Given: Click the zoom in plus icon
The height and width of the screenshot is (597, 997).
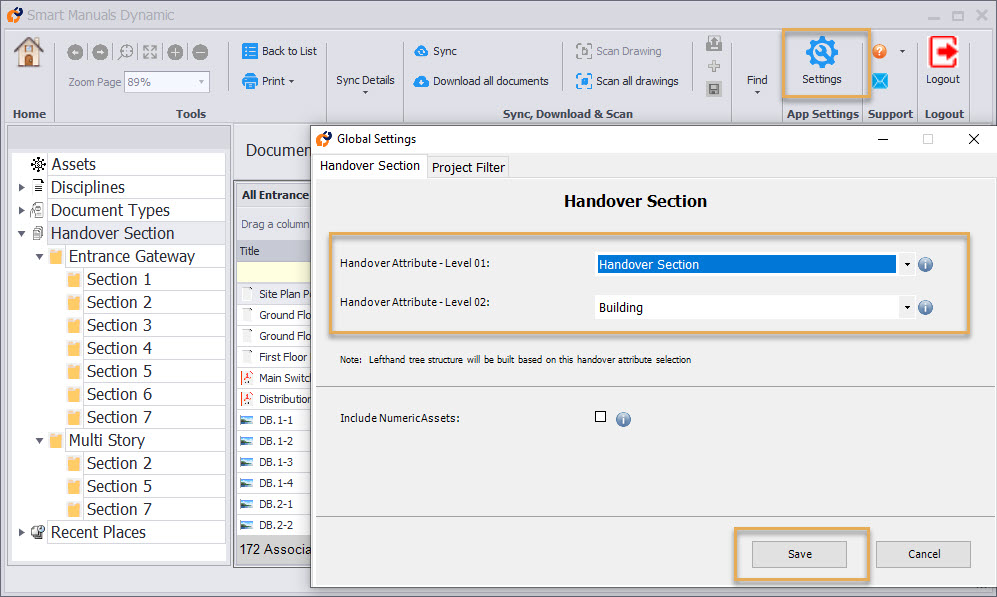Looking at the screenshot, I should pos(175,52).
